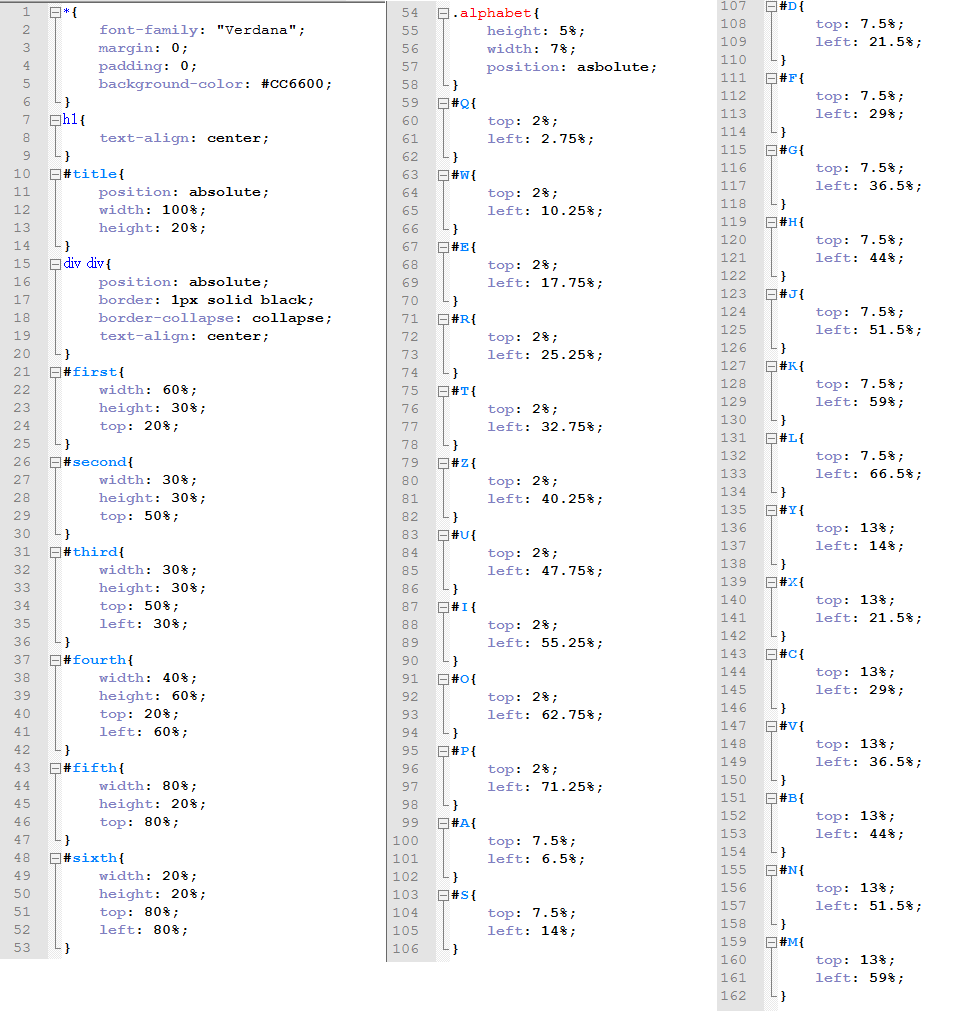Viewport: 958px width, 1016px height.
Task: Fold the #N rule block
Action: click(x=771, y=870)
